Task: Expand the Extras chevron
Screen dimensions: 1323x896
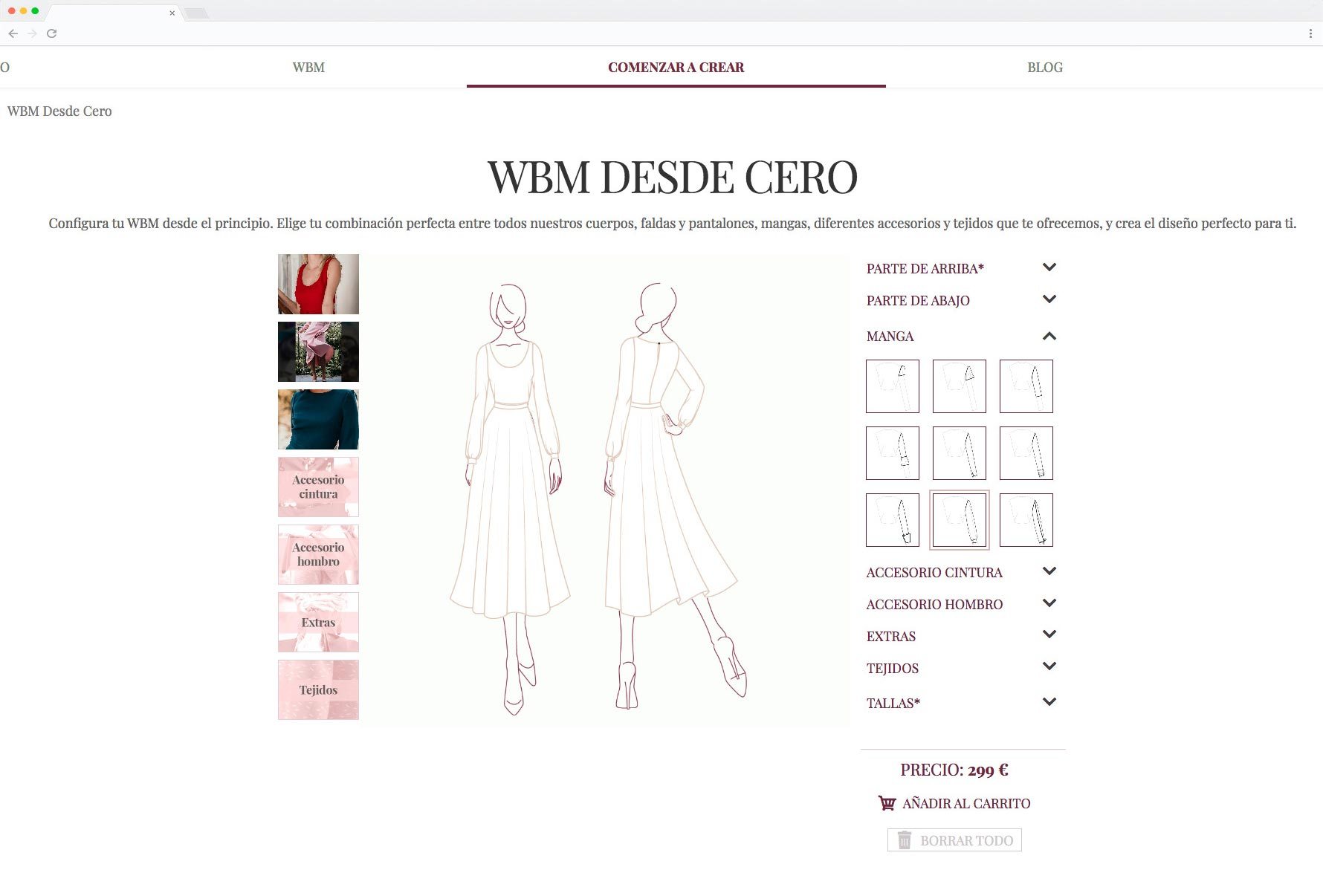Action: 1049,634
